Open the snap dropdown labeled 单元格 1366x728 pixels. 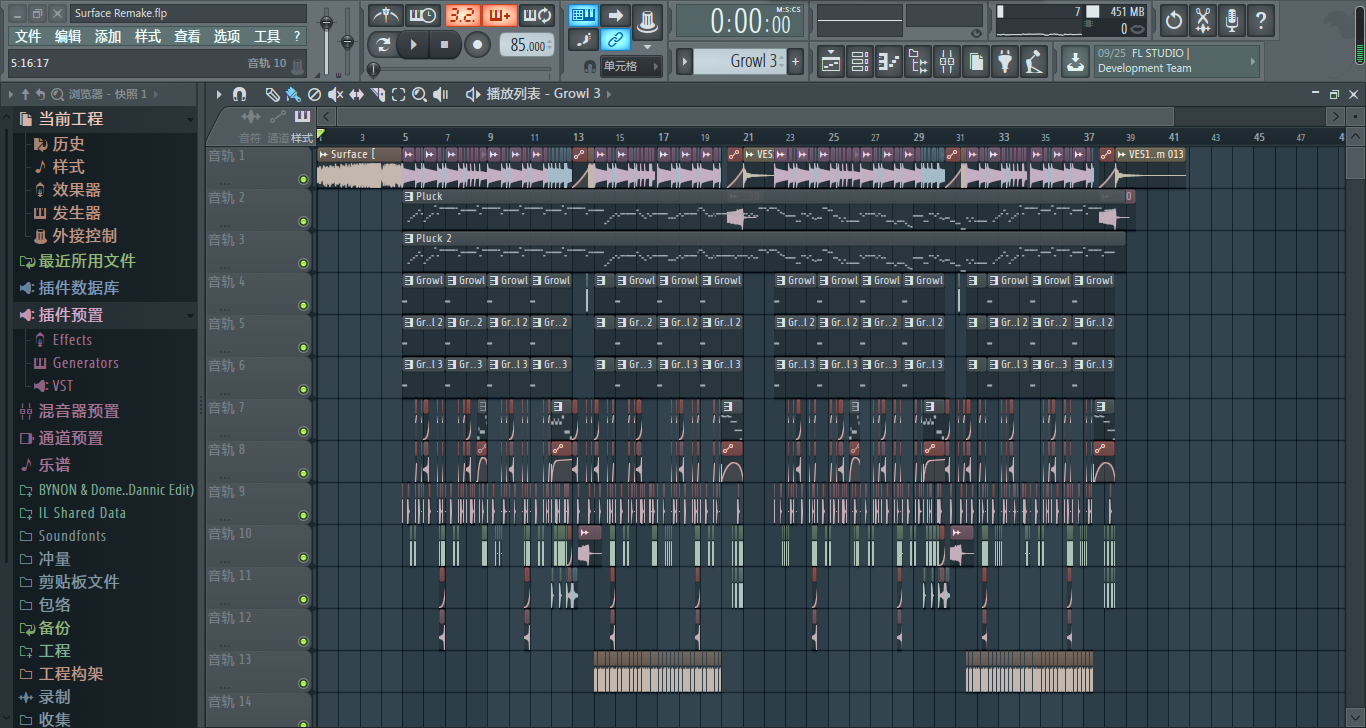point(631,66)
